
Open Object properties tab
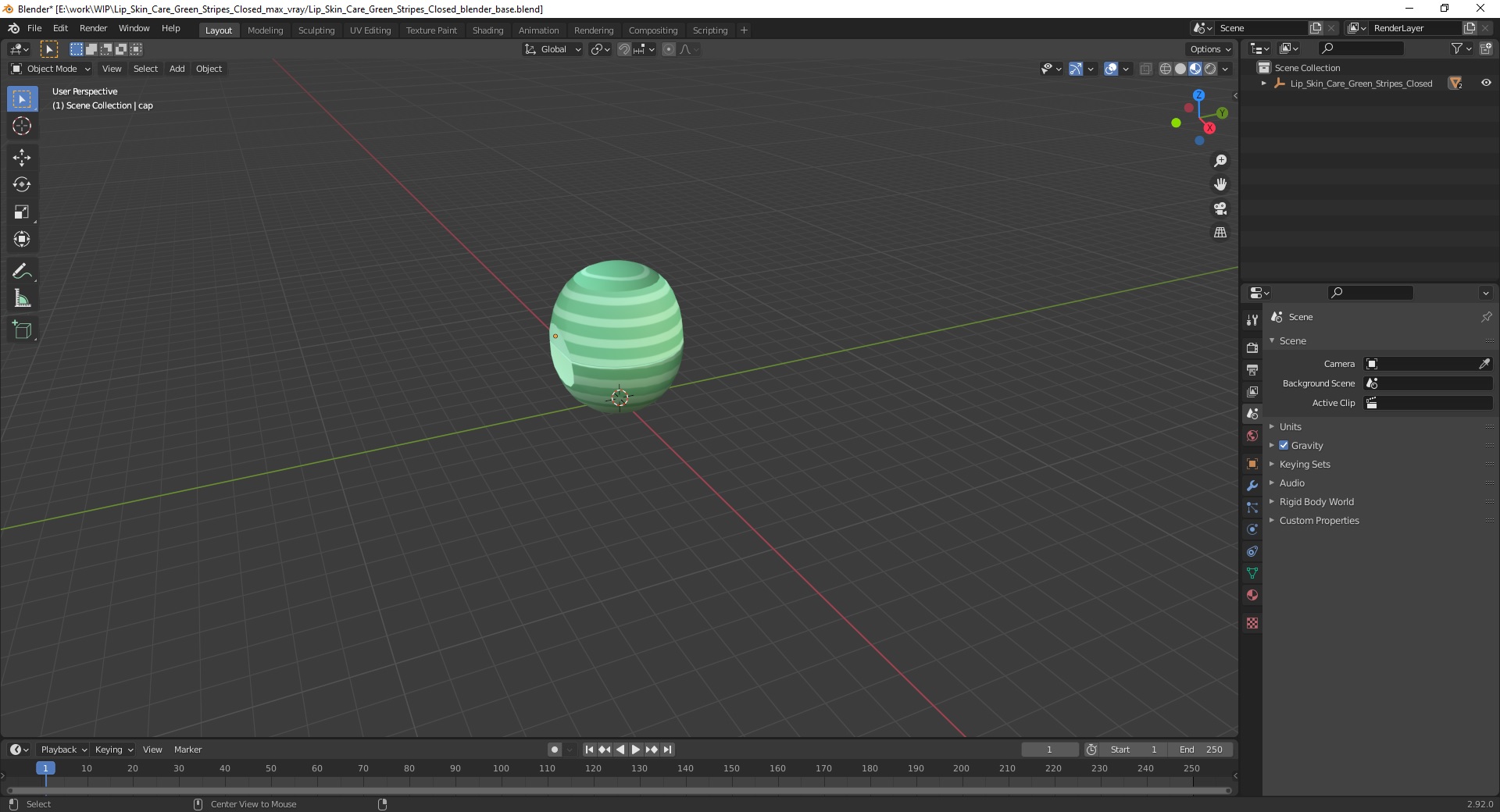point(1252,464)
